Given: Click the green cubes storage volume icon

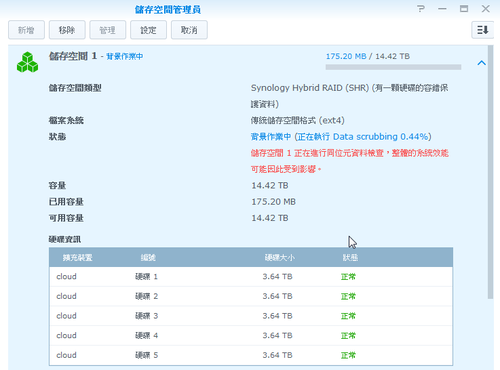Looking at the screenshot, I should 27,62.
